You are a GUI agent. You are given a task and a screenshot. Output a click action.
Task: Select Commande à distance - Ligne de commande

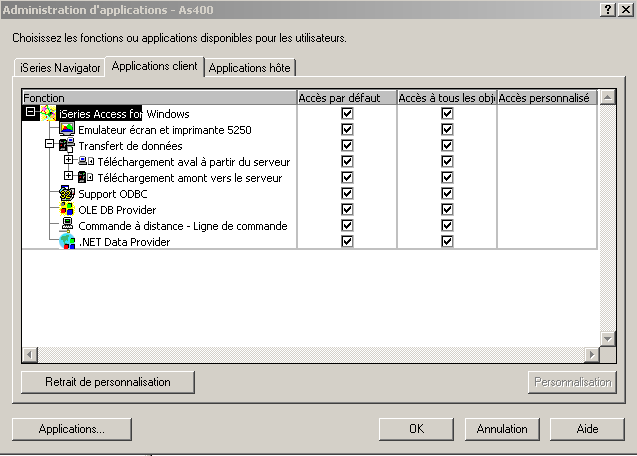coord(182,226)
